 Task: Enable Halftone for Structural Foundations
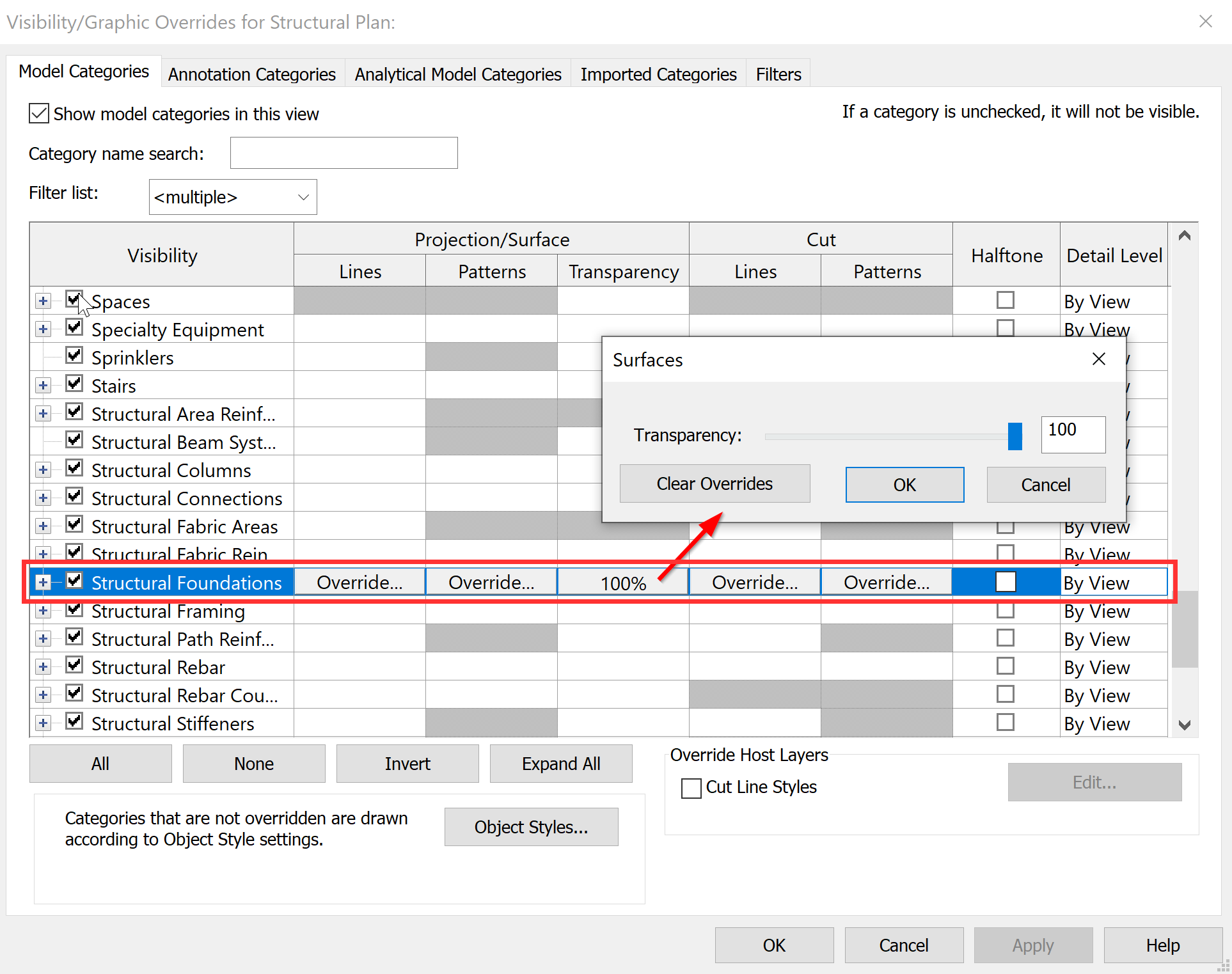pyautogui.click(x=1006, y=582)
